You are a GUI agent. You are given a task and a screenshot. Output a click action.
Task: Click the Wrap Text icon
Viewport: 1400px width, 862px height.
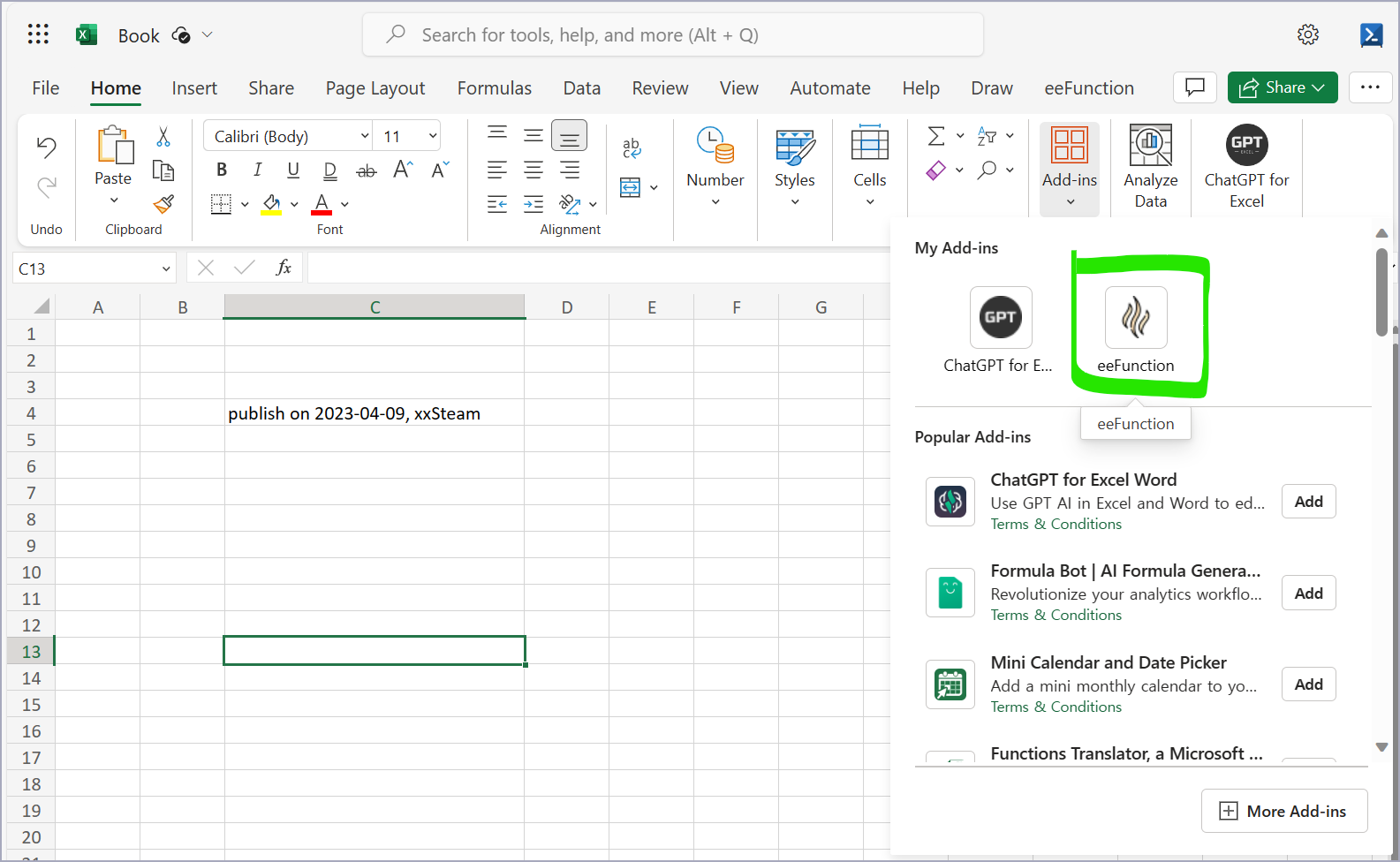point(632,148)
